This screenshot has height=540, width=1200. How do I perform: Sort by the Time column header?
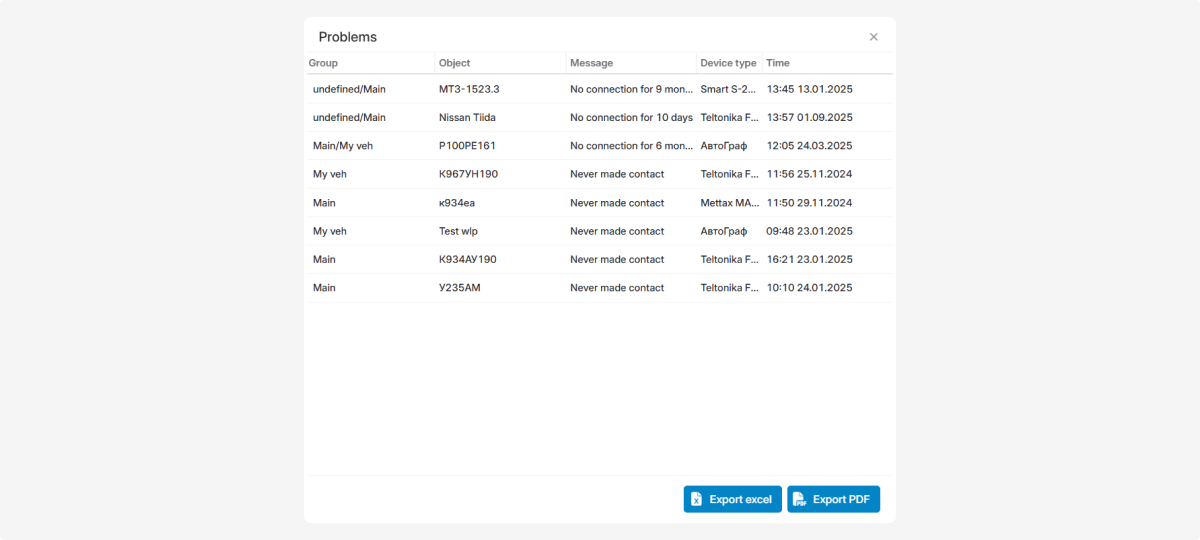[777, 63]
